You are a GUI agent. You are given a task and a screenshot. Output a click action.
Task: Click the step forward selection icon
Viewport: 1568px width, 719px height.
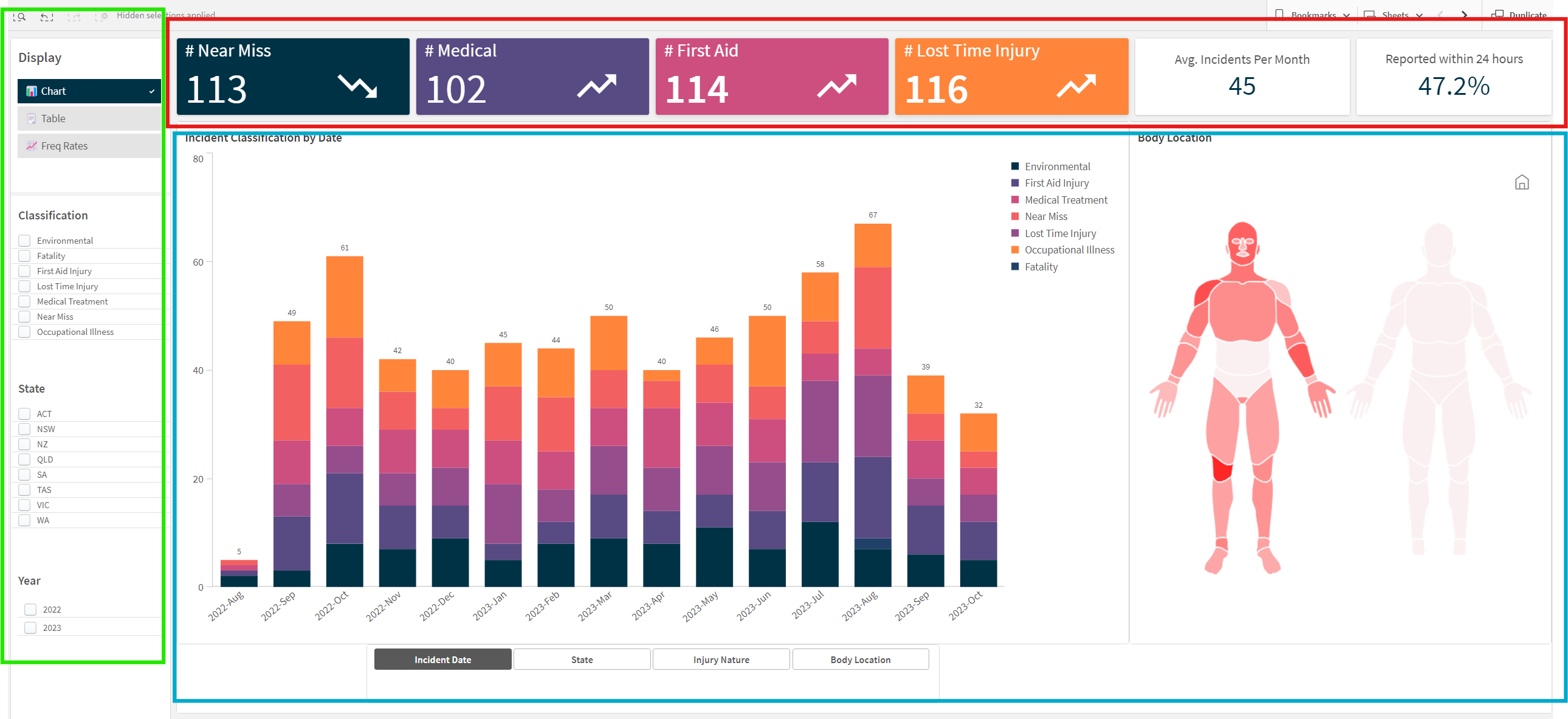[x=74, y=16]
